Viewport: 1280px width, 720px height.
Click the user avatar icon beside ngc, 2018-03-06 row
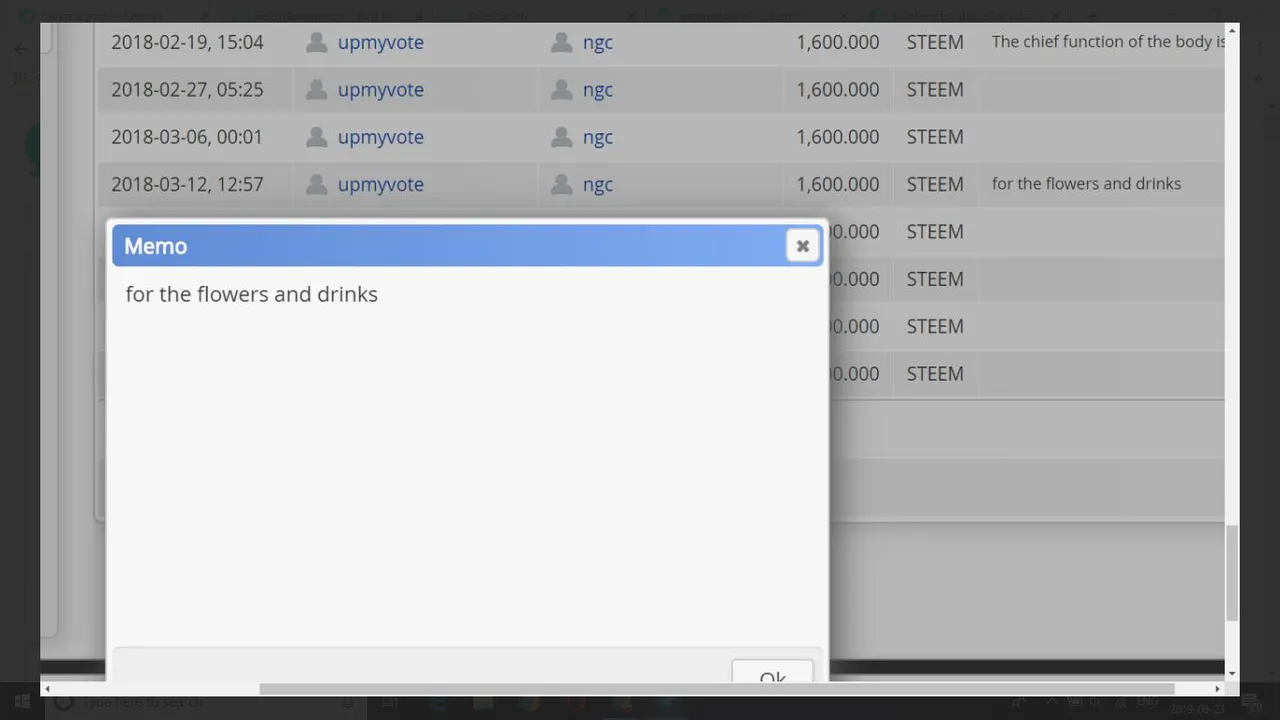(x=561, y=137)
